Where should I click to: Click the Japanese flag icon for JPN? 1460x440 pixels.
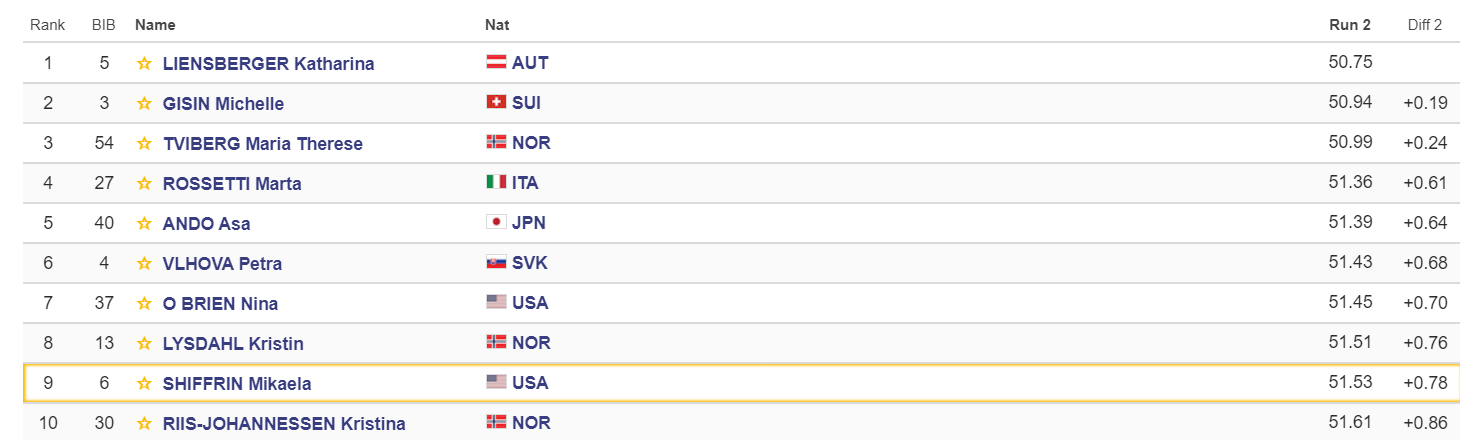(x=495, y=222)
